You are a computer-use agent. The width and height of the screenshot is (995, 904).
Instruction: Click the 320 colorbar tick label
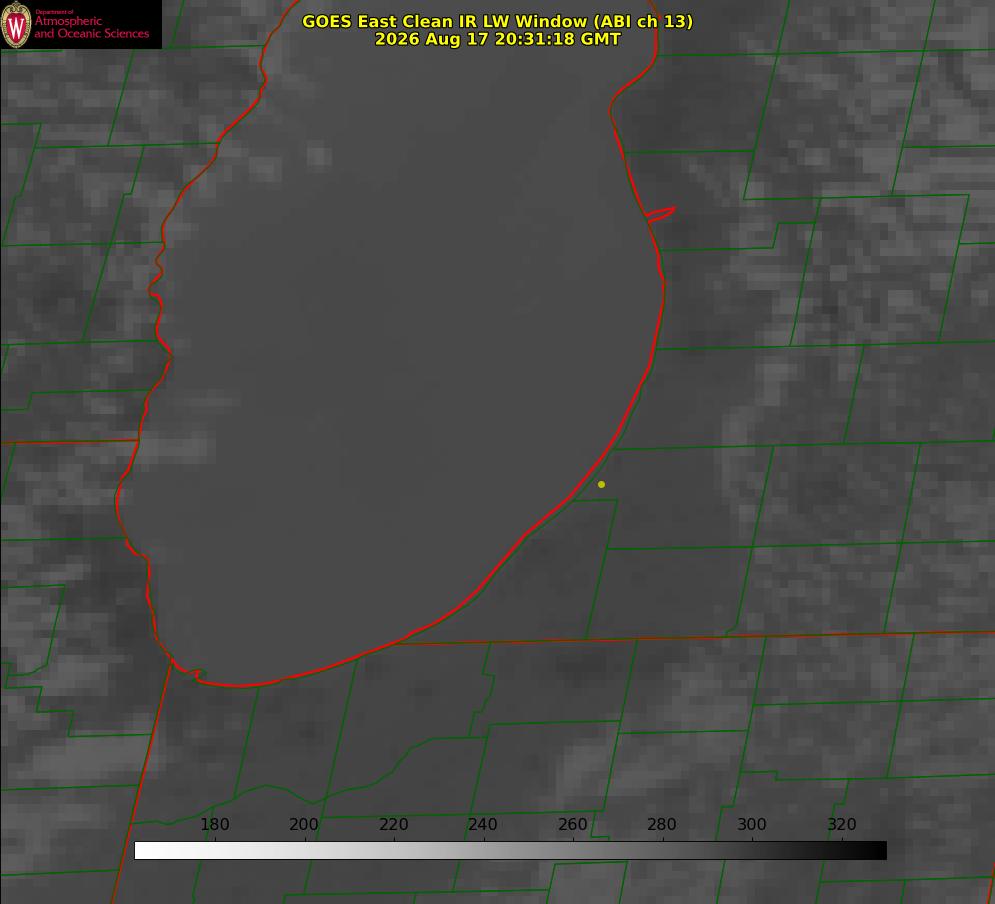[842, 824]
